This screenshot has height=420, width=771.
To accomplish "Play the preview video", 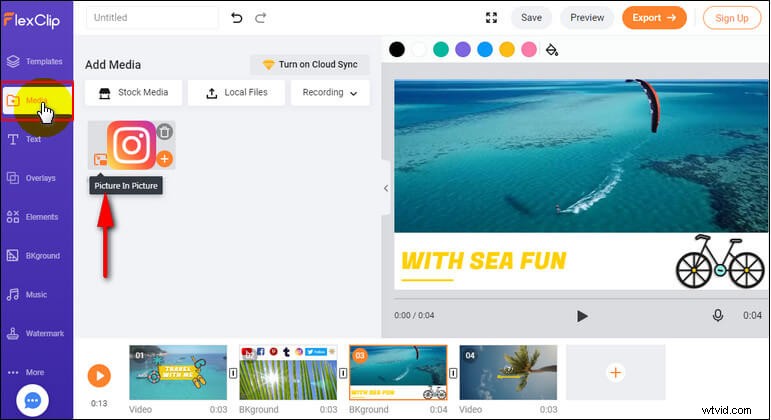I will 582,316.
